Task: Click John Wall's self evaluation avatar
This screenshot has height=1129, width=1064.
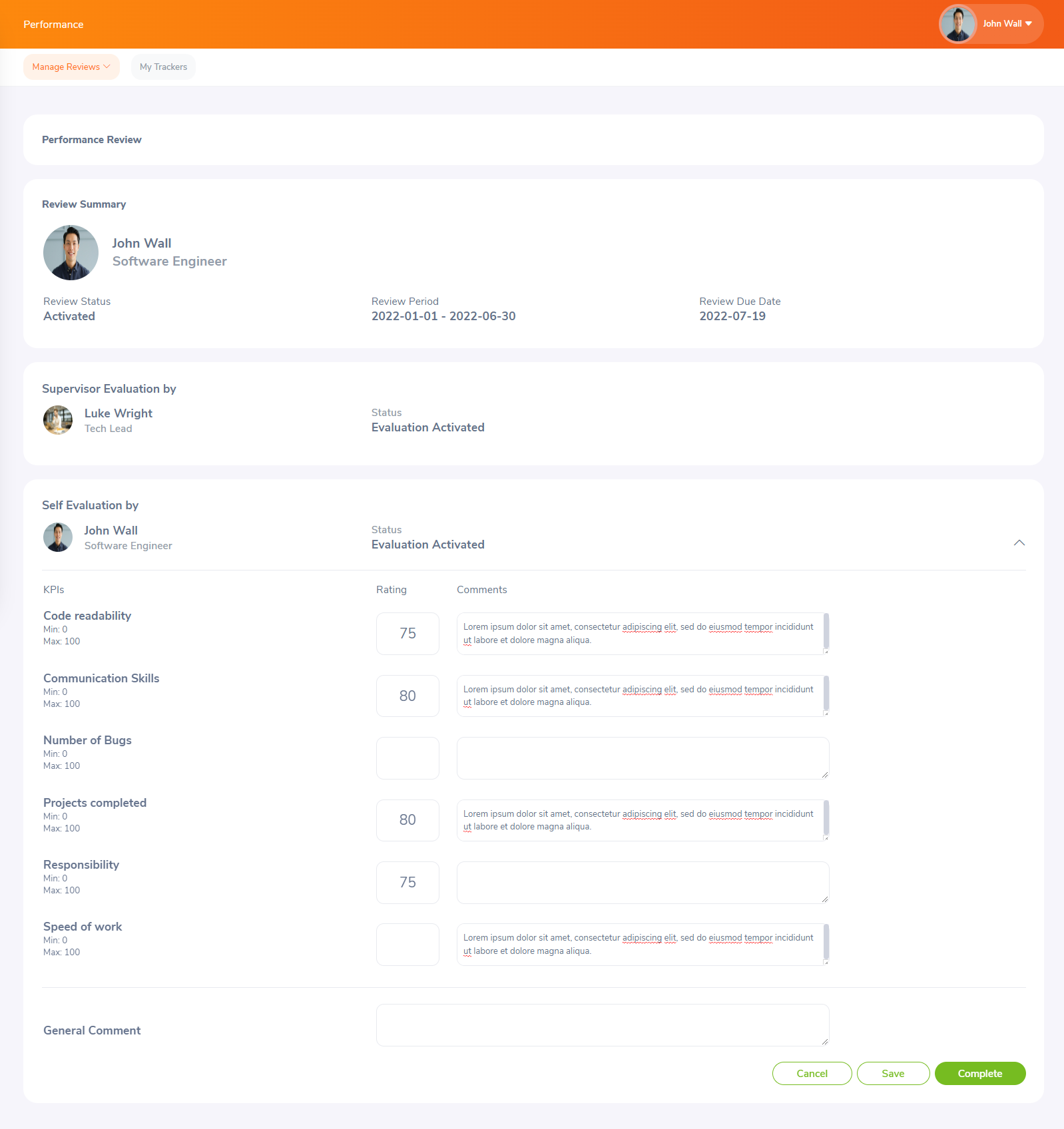Action: tap(58, 537)
